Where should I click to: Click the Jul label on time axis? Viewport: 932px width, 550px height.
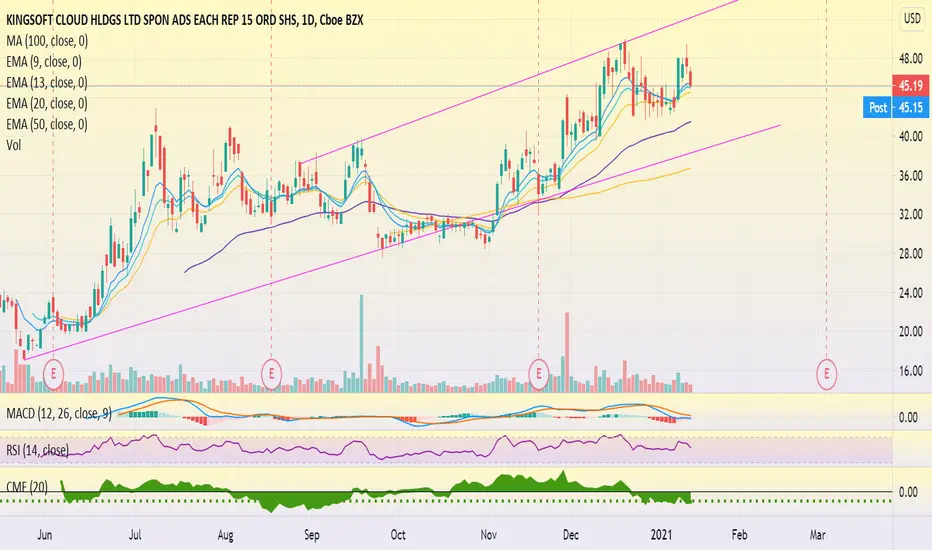135,535
